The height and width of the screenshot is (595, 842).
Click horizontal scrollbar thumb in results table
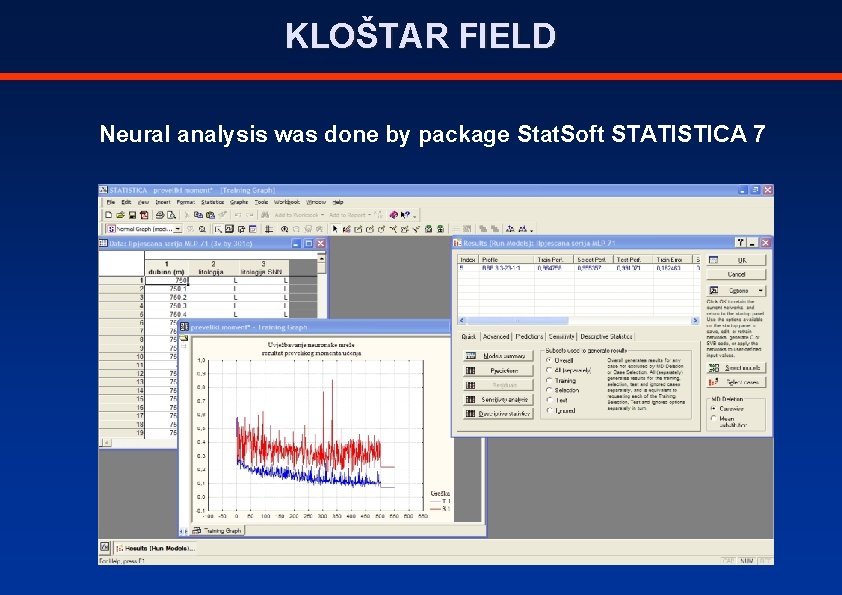(x=517, y=320)
